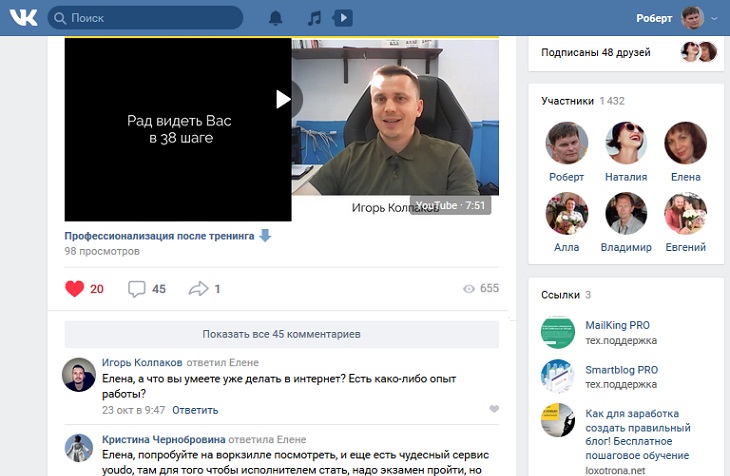Click the blue down arrow after video title

point(265,236)
